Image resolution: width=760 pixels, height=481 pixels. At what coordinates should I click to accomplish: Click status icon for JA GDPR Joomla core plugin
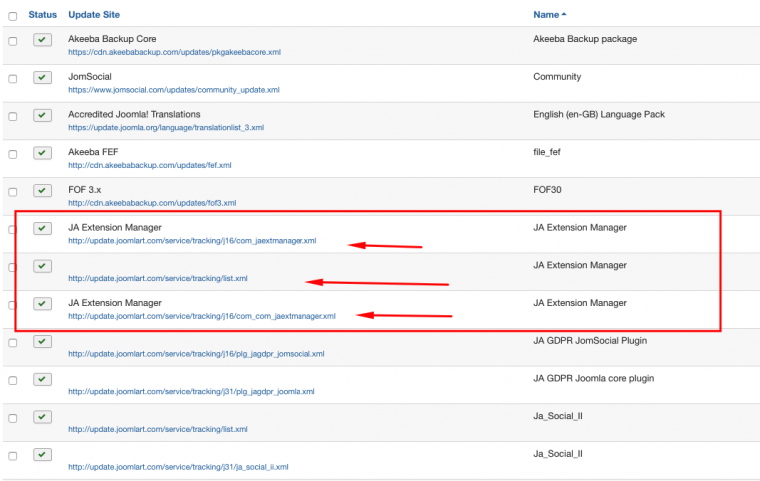[x=42, y=380]
